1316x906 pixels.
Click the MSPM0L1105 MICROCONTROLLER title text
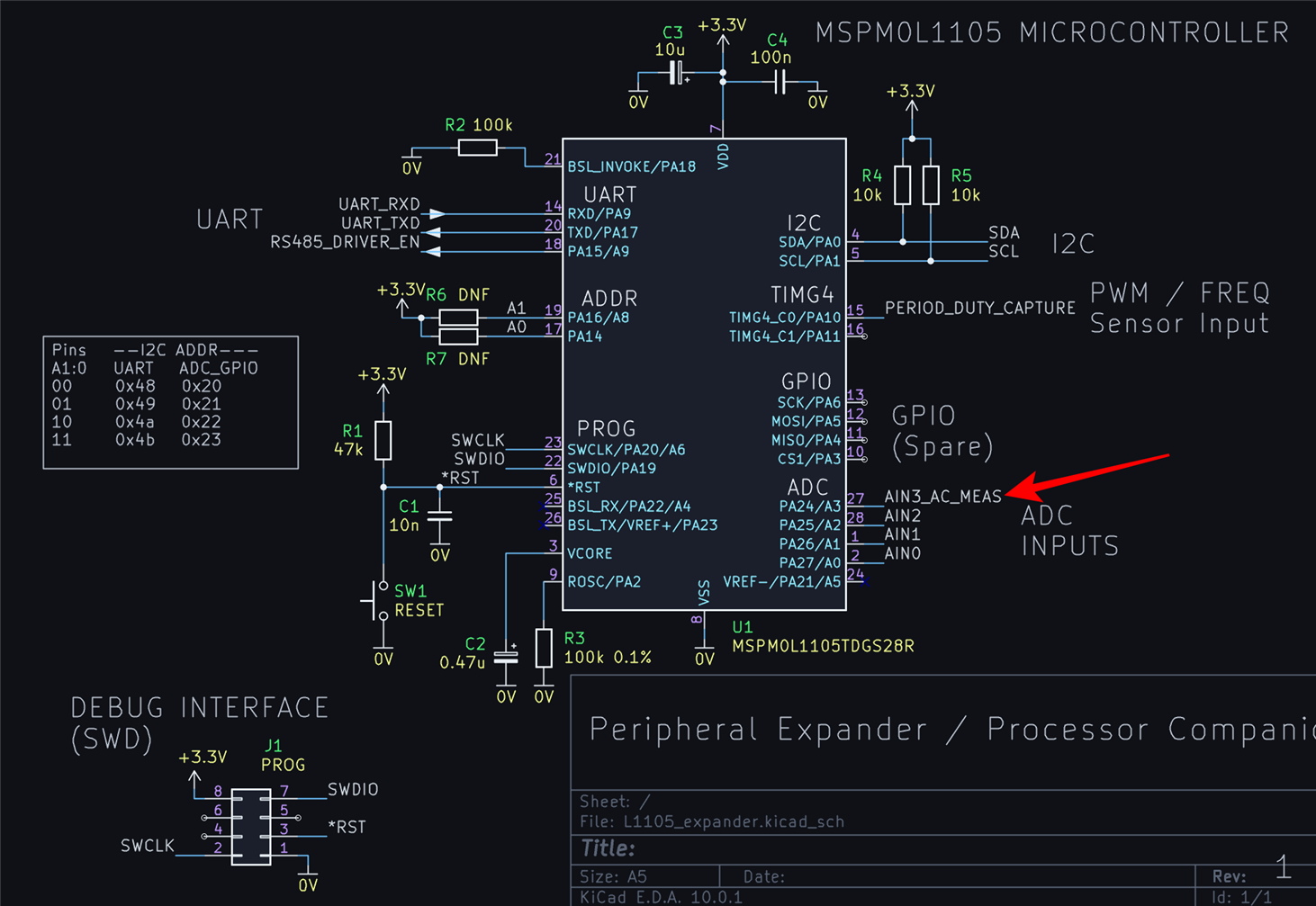pyautogui.click(x=1052, y=33)
